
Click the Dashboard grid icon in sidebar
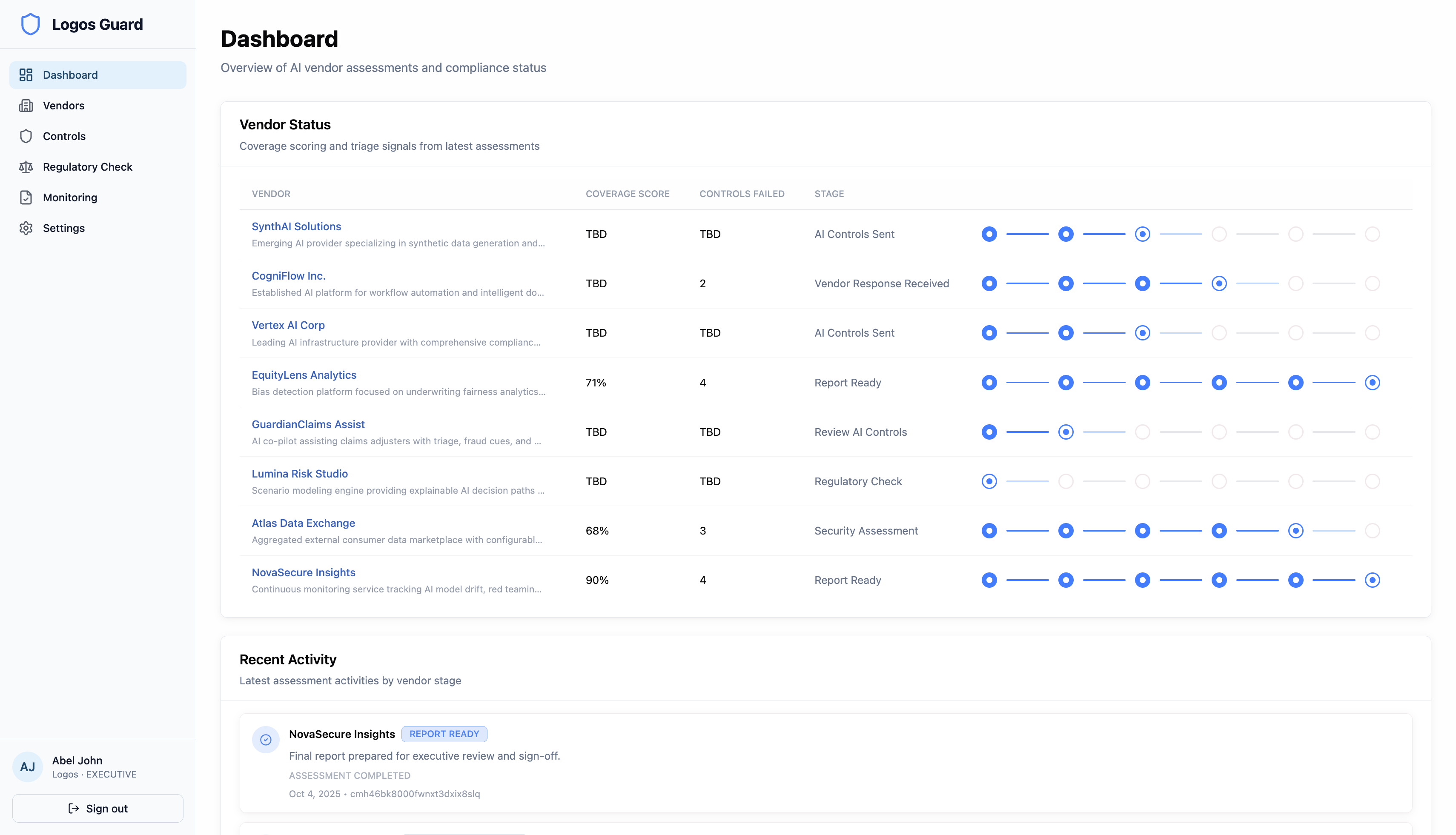tap(26, 75)
